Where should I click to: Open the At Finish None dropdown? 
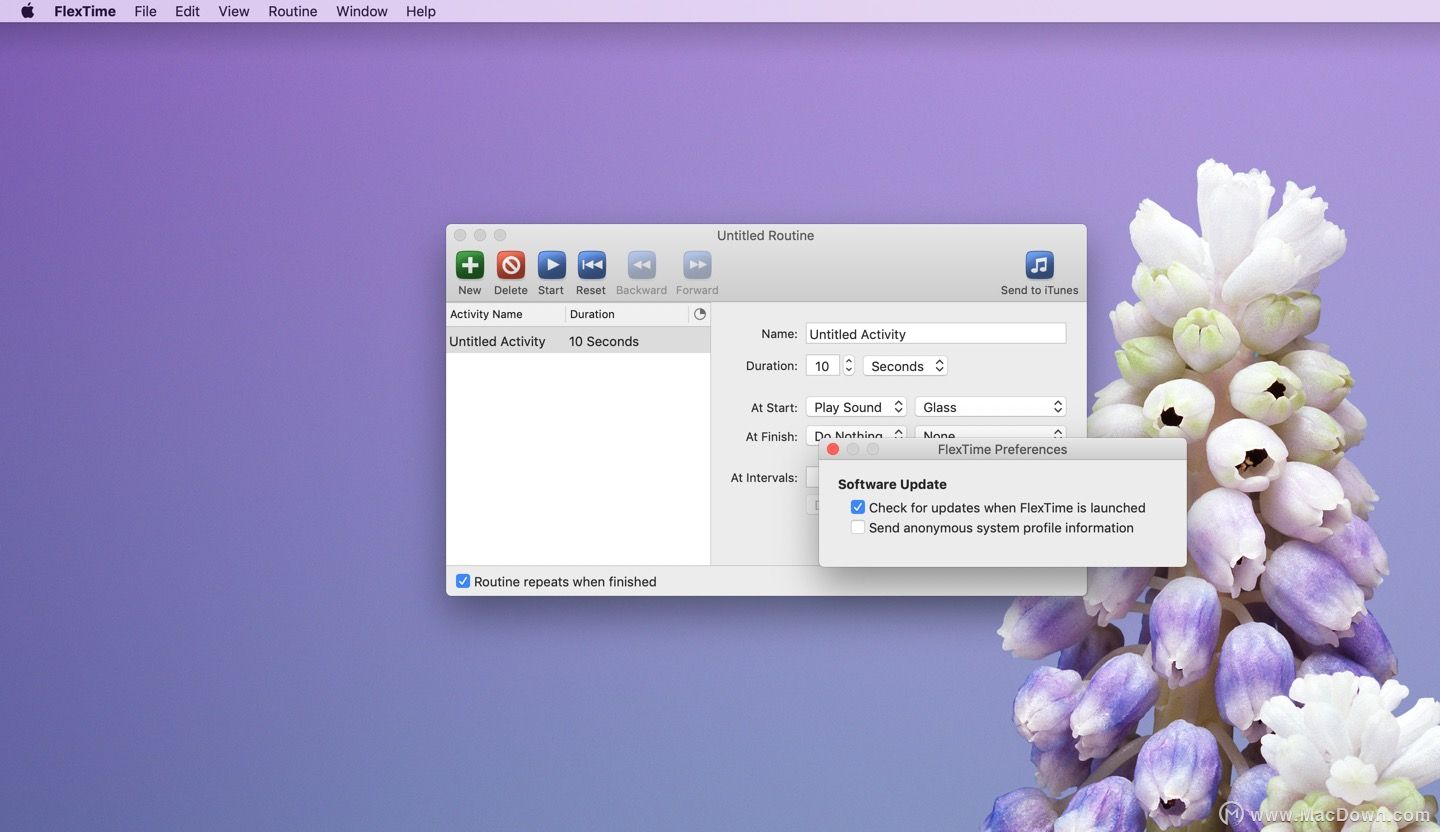coord(990,433)
